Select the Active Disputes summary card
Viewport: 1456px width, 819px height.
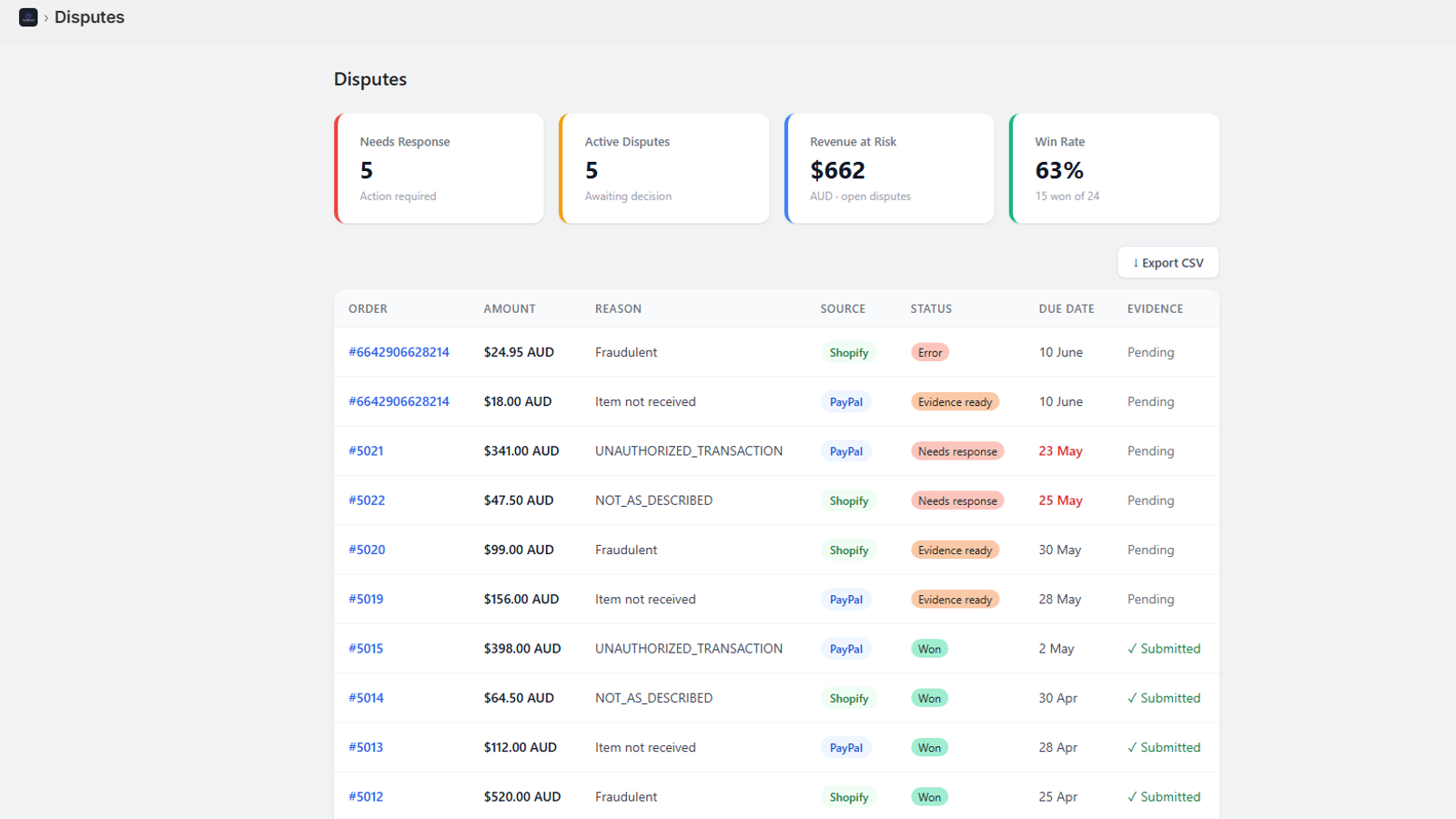pyautogui.click(x=664, y=168)
